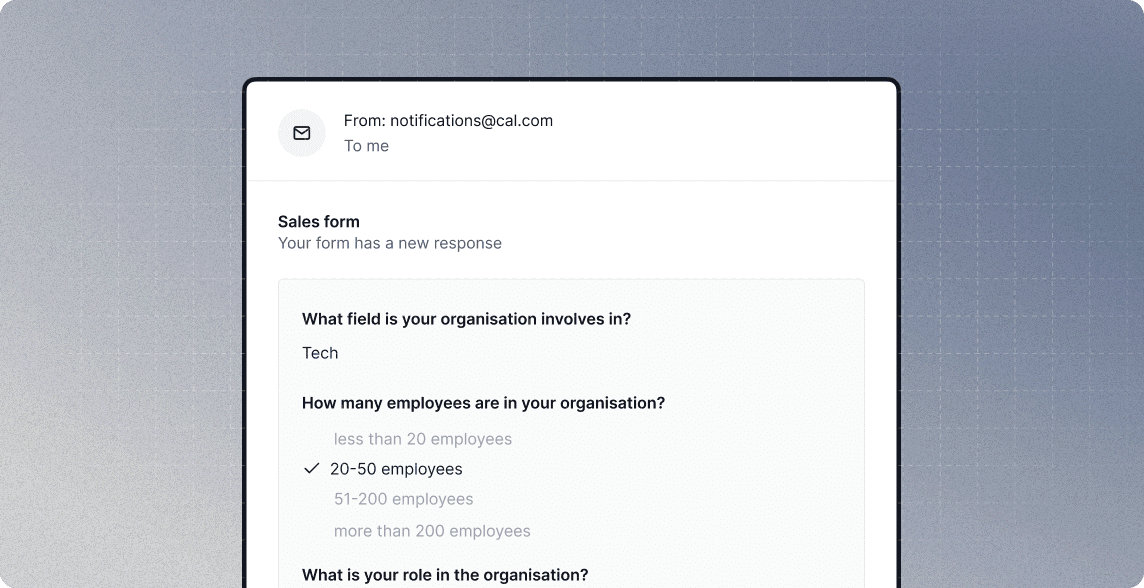Click the Sales form title
The height and width of the screenshot is (588, 1144).
tap(319, 222)
